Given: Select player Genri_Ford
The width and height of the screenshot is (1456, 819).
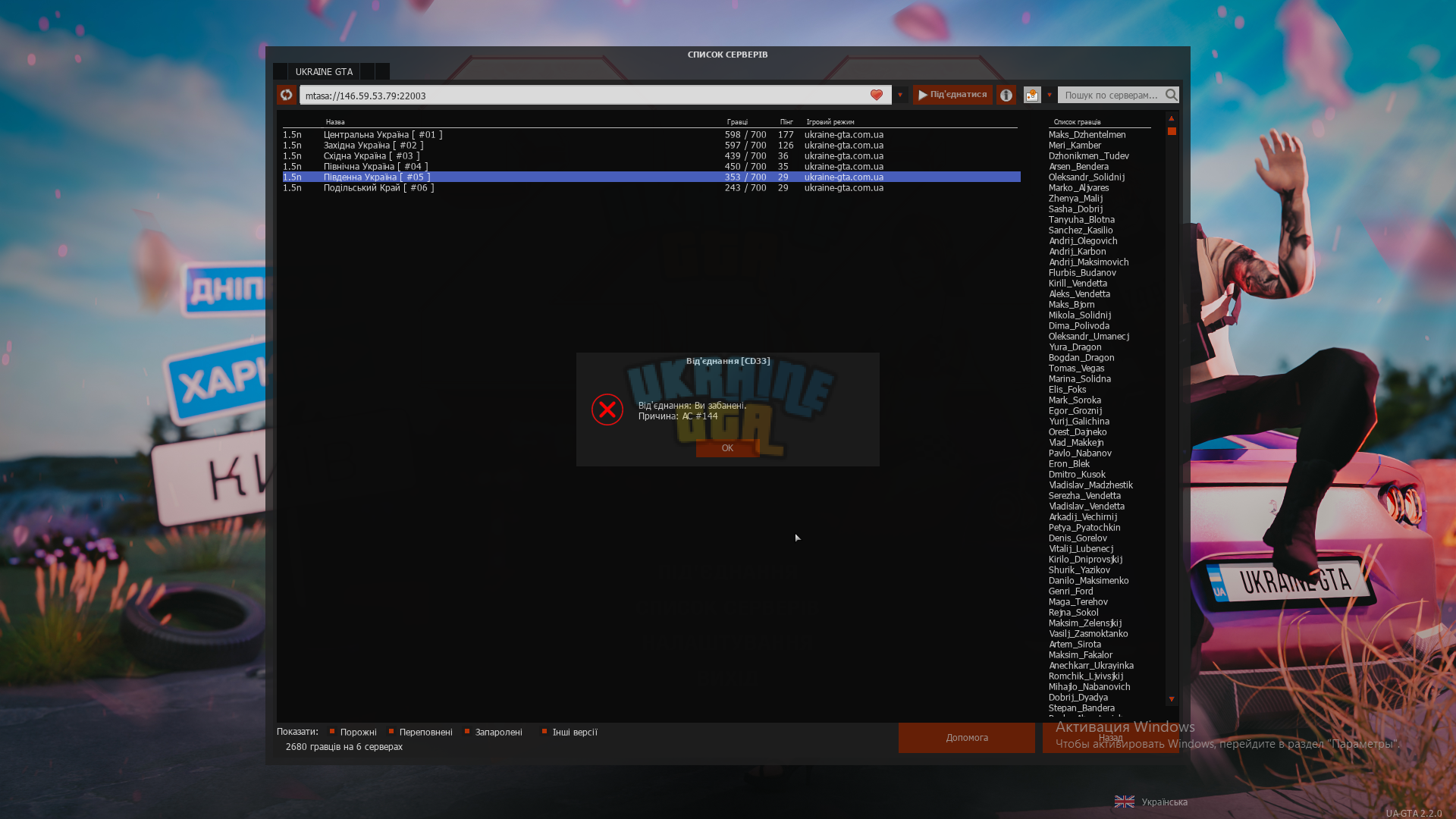Looking at the screenshot, I should click(1071, 591).
